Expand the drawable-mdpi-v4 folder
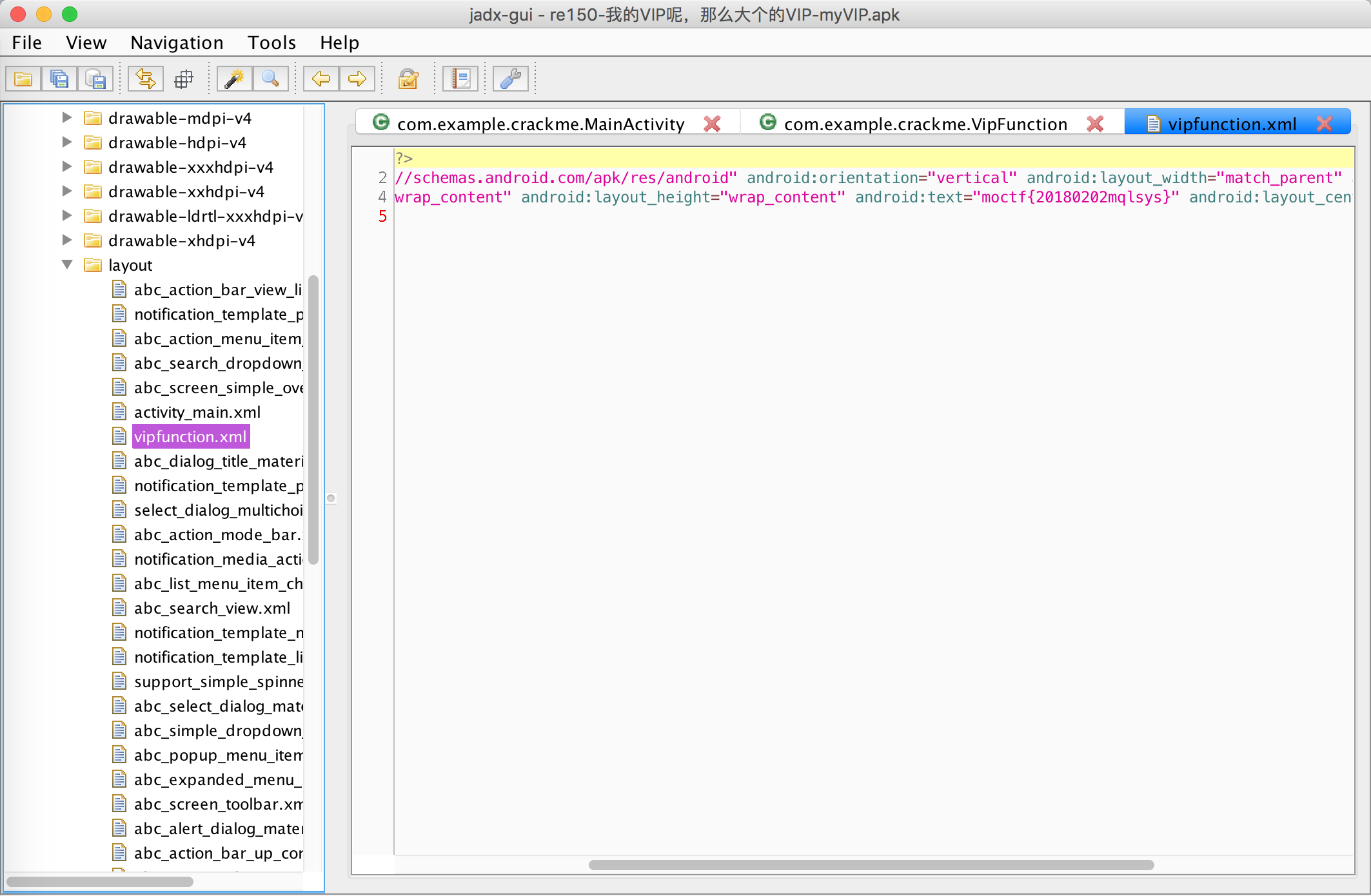Screen dimensions: 1371x896 tap(67, 118)
